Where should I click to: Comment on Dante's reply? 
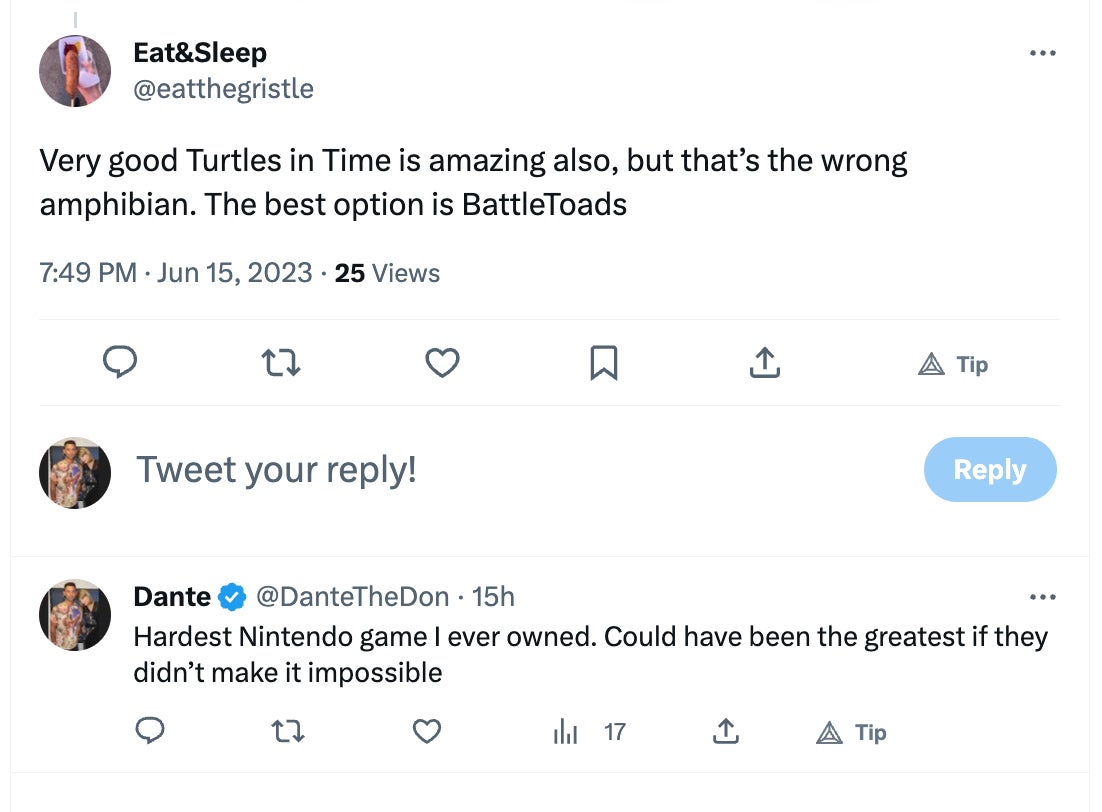(149, 732)
